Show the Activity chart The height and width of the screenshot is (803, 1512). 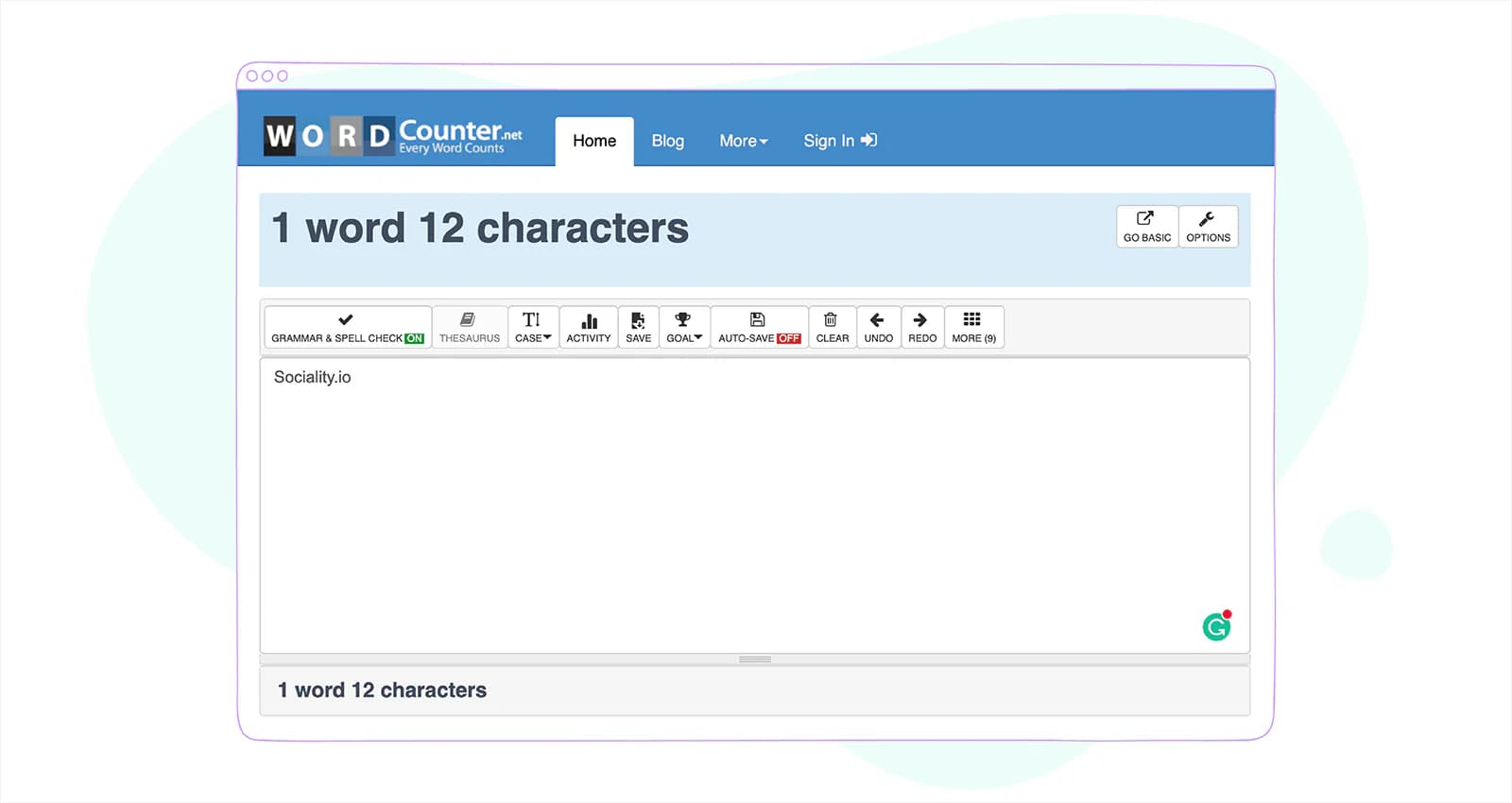click(589, 327)
